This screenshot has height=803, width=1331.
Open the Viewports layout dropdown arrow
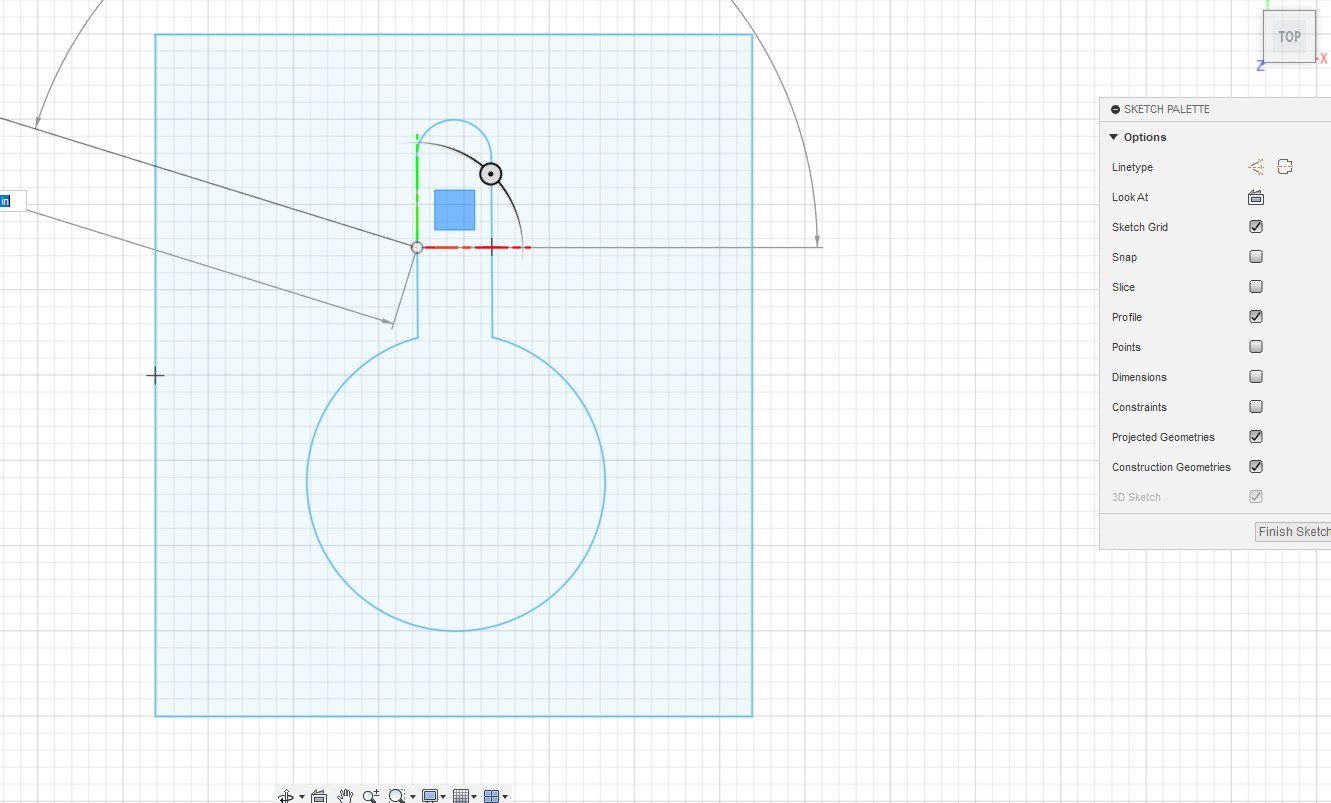[505, 797]
